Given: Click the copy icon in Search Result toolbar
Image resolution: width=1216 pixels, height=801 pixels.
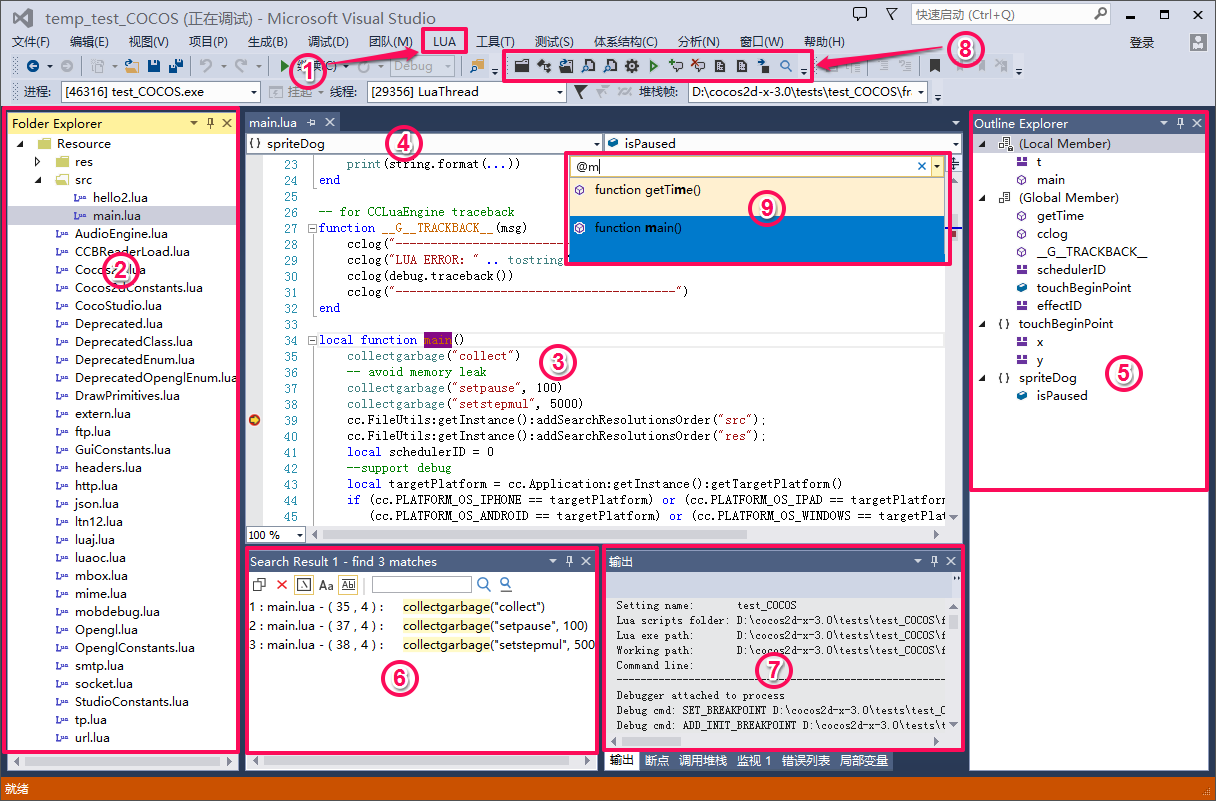Looking at the screenshot, I should (x=259, y=585).
